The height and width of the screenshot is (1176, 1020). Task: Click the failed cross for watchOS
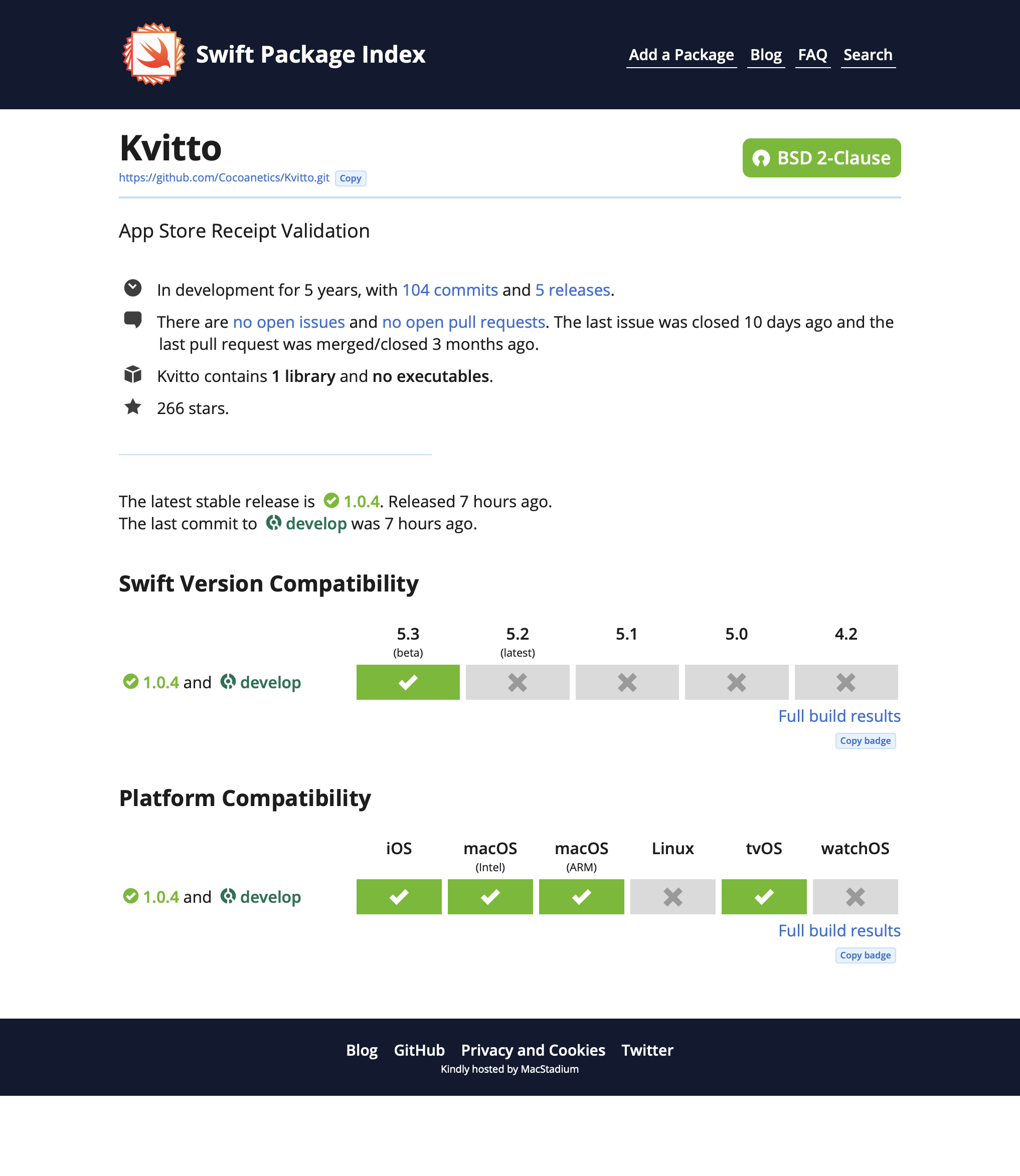click(x=856, y=897)
